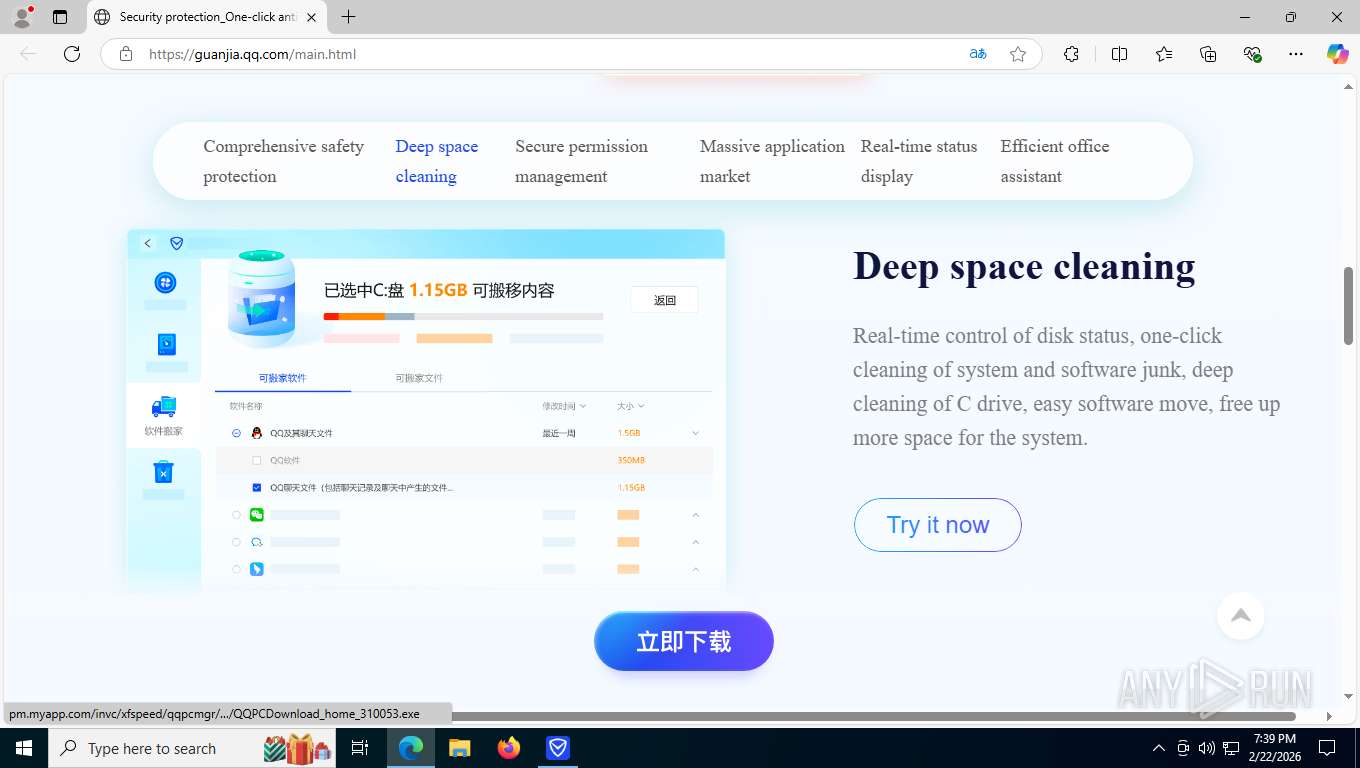Screen dimensions: 1360x768
Task: Toggle split screen view
Action: 1119,54
